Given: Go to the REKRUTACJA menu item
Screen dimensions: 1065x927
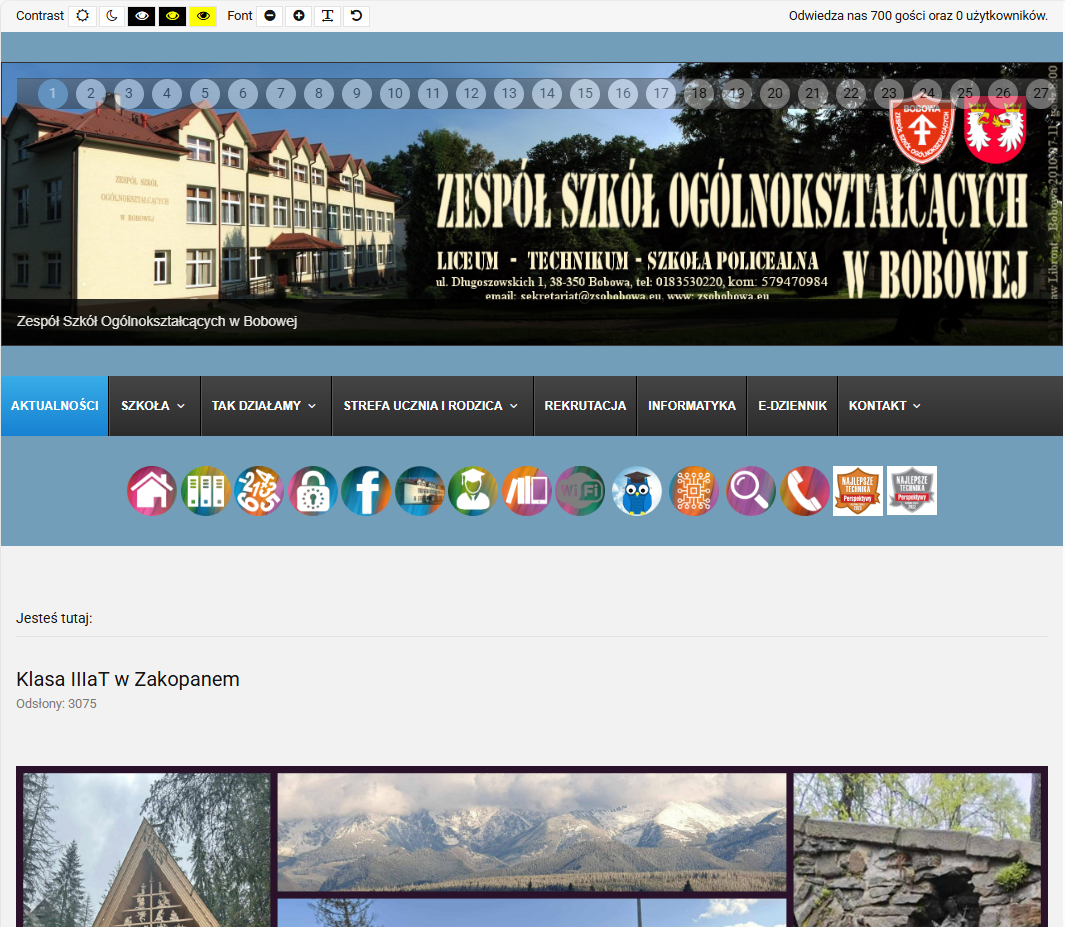Looking at the screenshot, I should [x=585, y=406].
